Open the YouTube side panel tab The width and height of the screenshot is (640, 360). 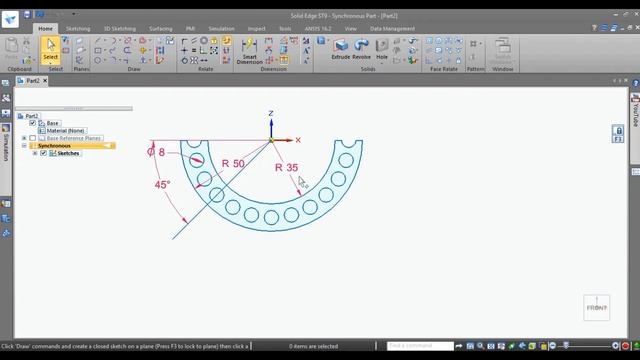pos(635,111)
